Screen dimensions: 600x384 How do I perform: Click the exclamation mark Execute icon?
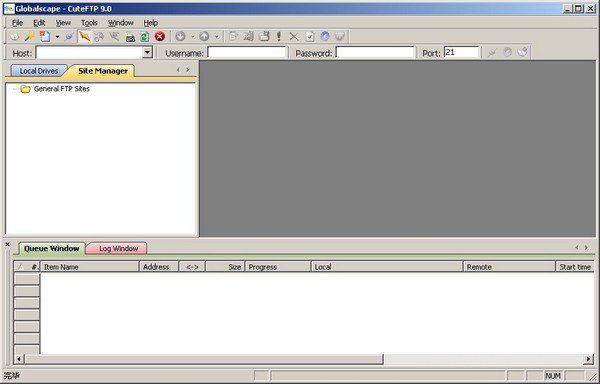[279, 37]
